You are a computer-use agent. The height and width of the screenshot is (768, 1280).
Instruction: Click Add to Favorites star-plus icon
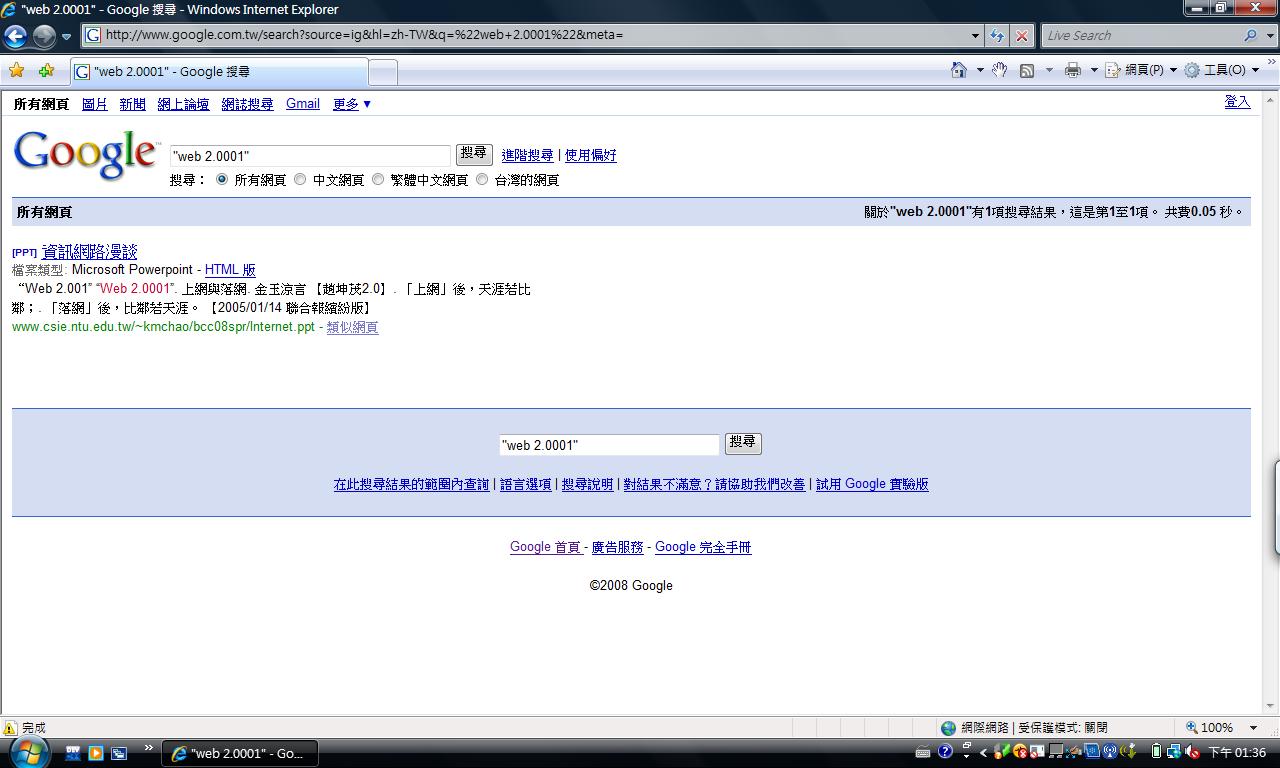click(46, 71)
